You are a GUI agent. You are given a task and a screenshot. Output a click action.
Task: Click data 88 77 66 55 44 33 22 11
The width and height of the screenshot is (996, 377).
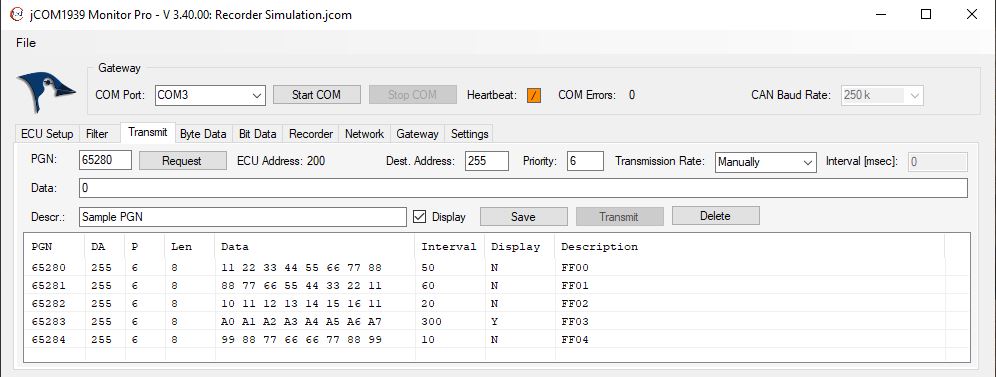[301, 286]
